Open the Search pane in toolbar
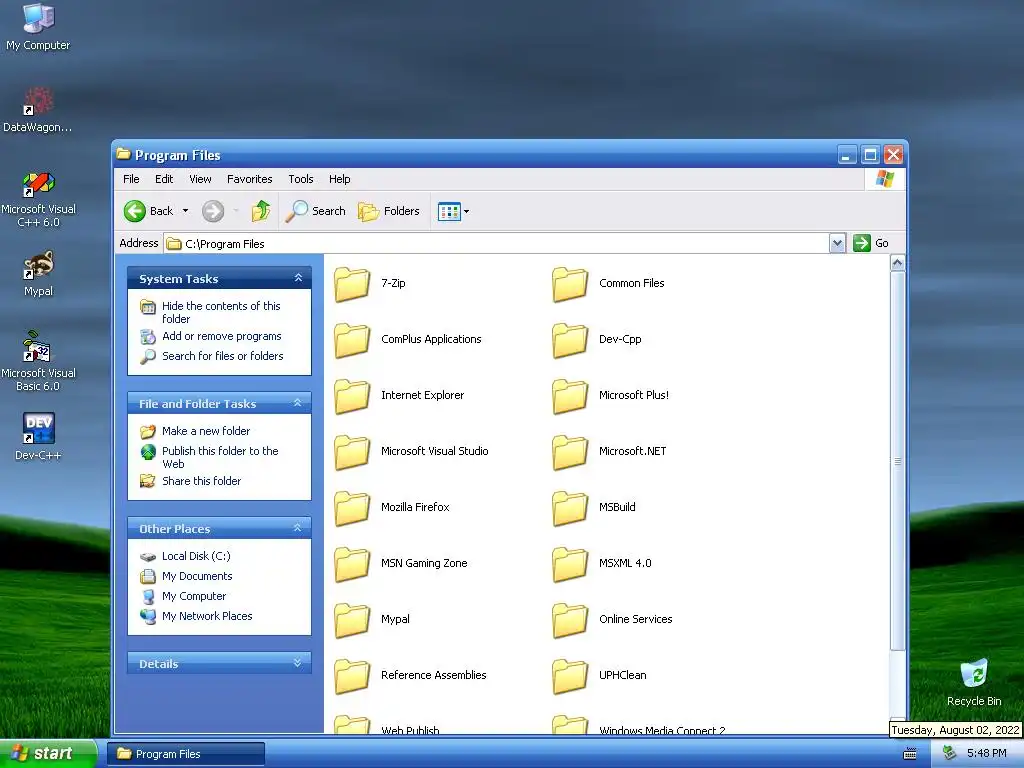Viewport: 1024px width, 768px height. click(x=315, y=211)
